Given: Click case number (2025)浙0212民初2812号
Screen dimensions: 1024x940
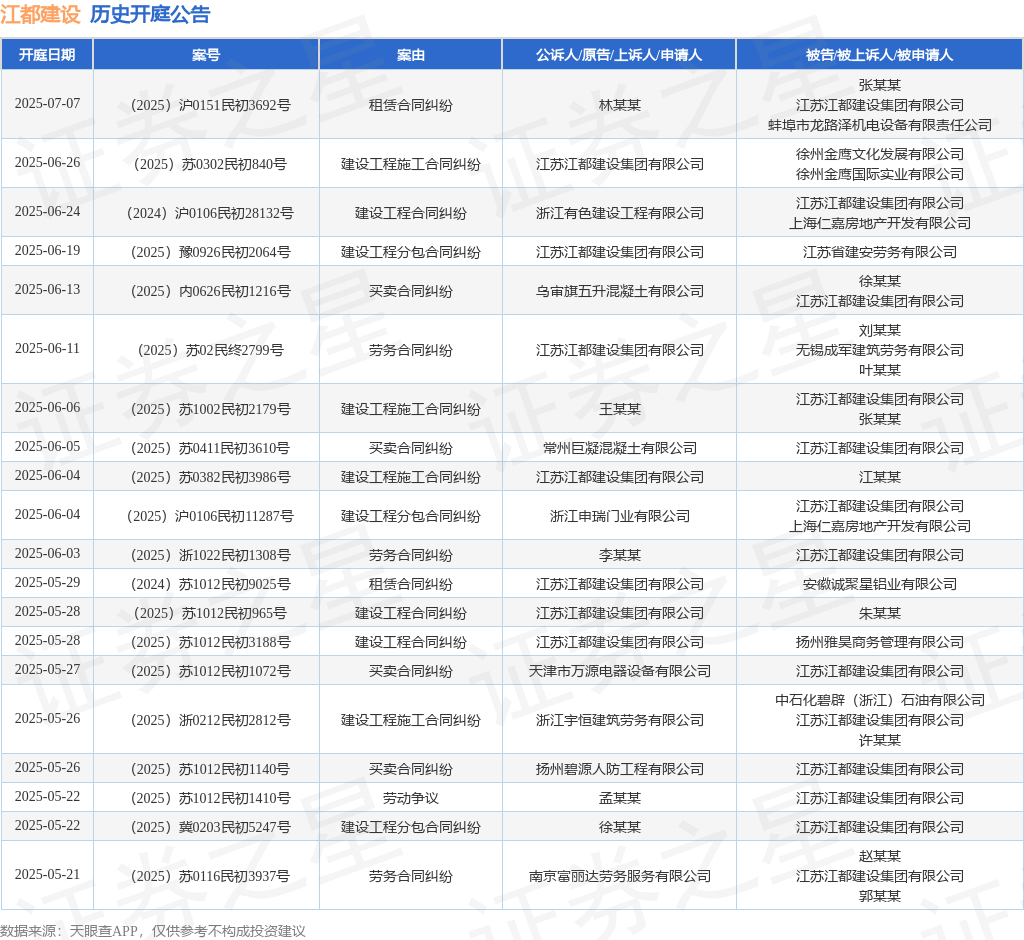Looking at the screenshot, I should click(210, 720).
